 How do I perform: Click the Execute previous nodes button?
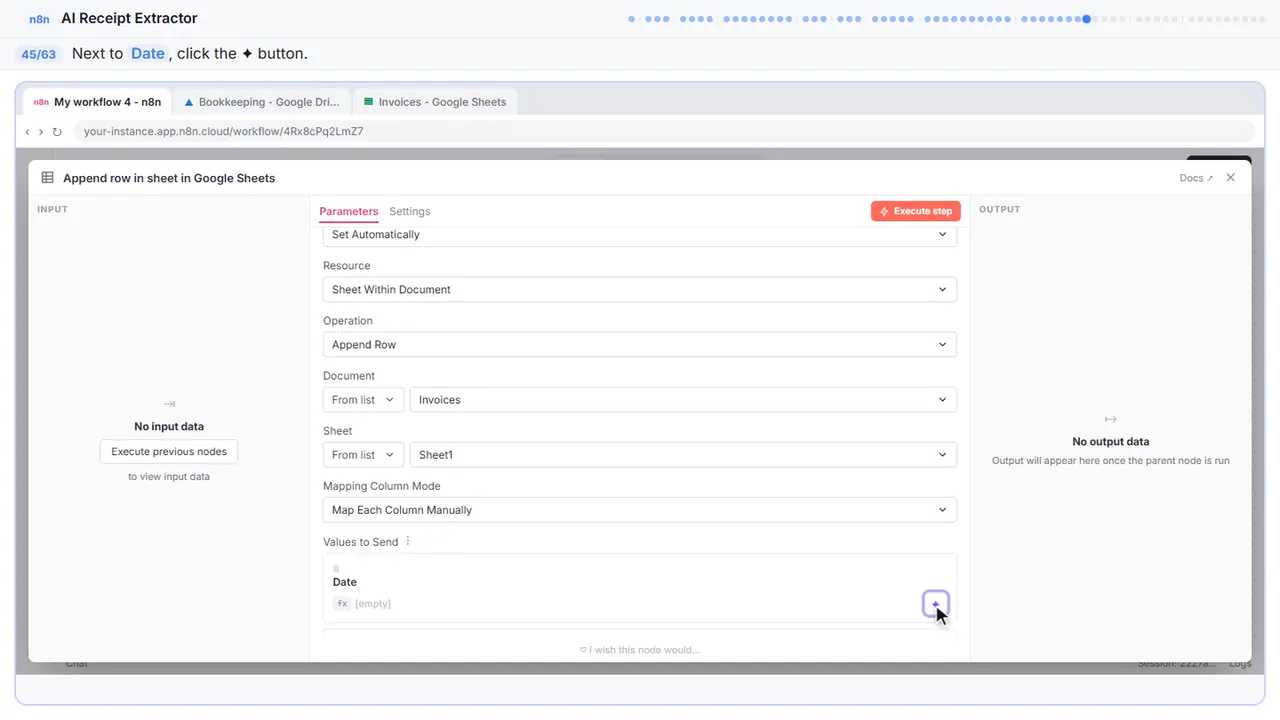pos(169,452)
